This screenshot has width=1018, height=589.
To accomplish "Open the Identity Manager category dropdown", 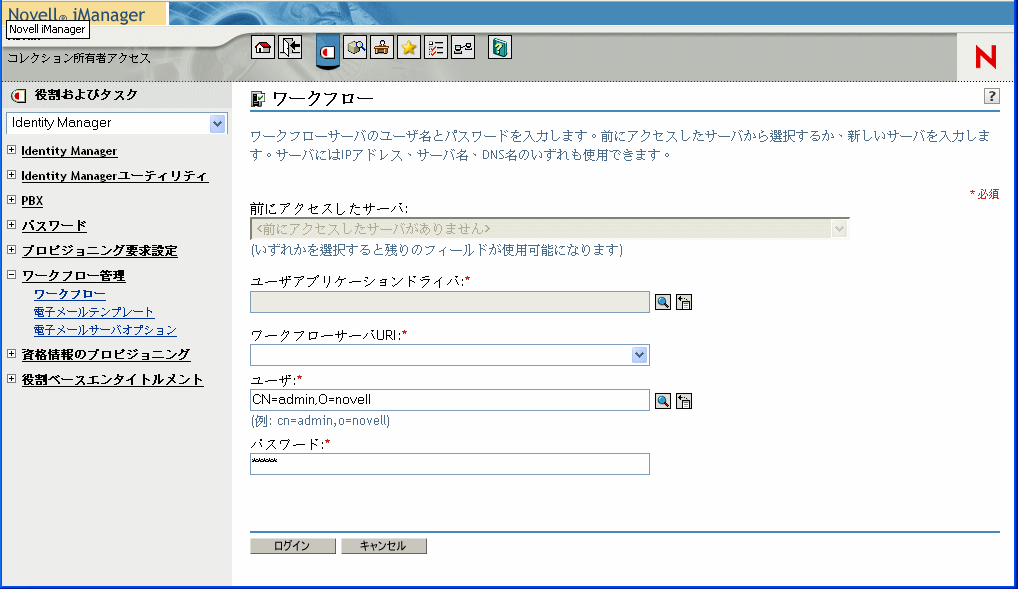I will pyautogui.click(x=217, y=123).
